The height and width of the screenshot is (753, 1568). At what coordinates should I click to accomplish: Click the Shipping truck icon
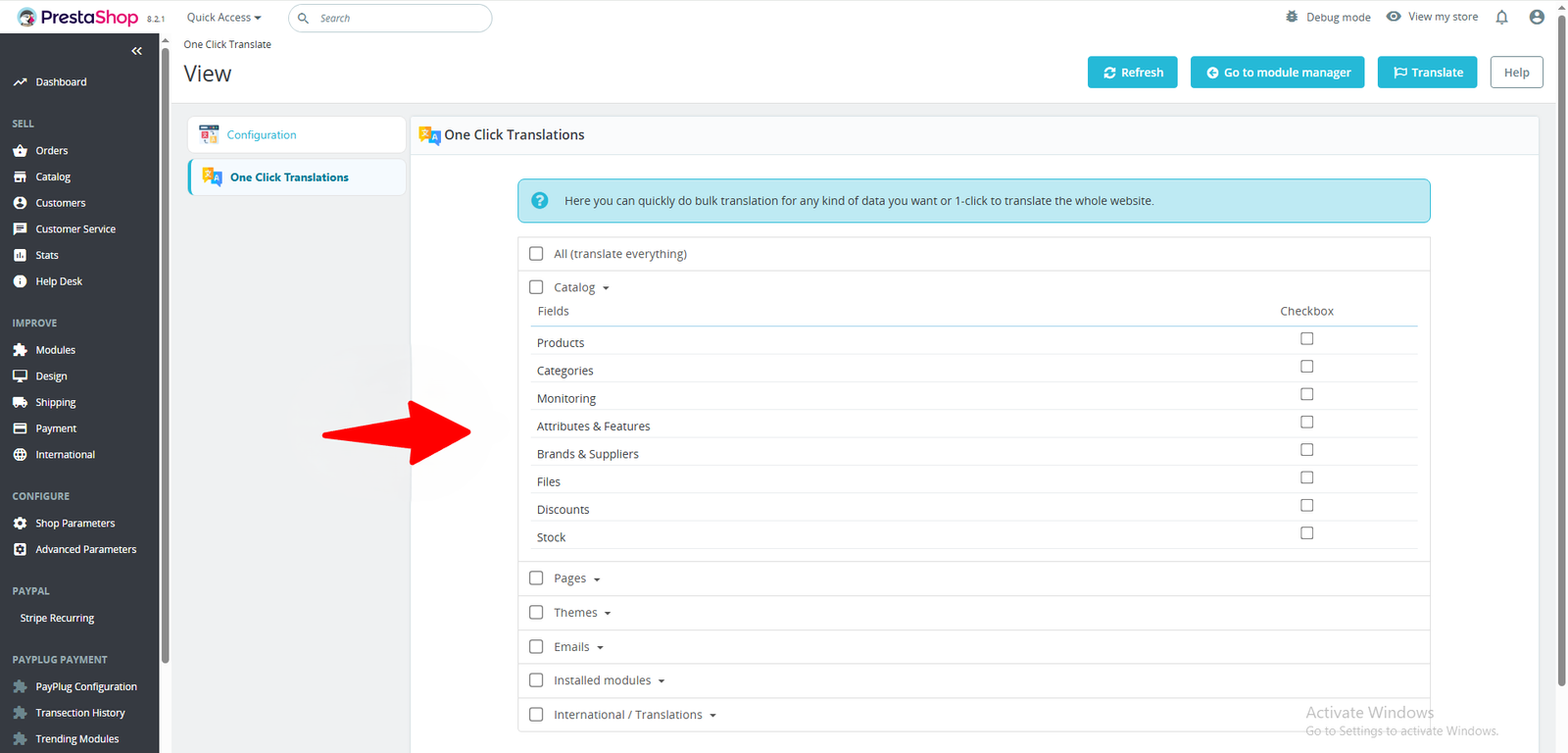(x=20, y=402)
